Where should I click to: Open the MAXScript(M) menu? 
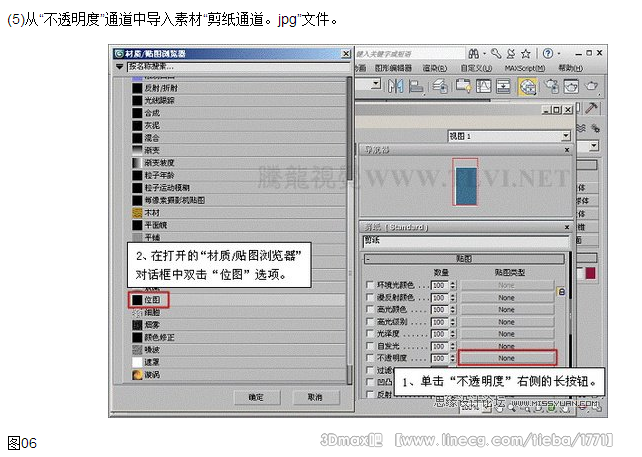click(524, 68)
